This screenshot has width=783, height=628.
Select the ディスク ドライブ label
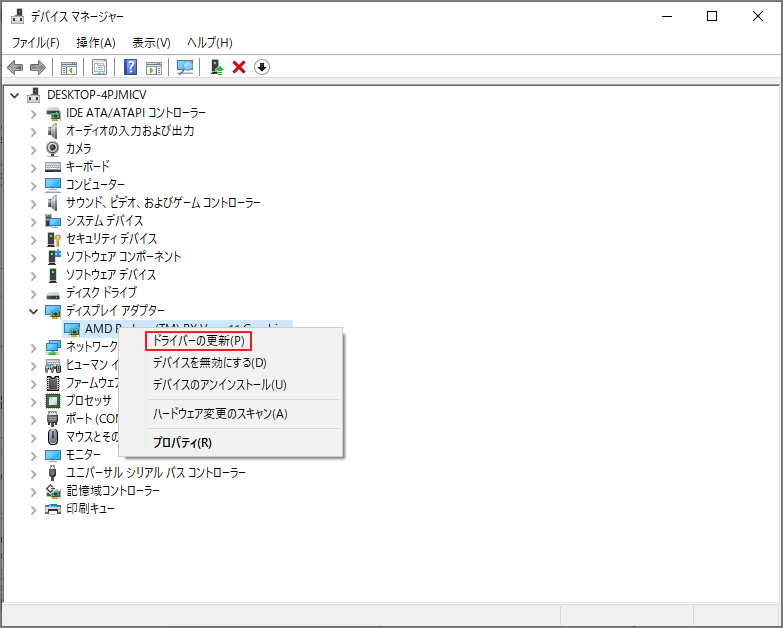[101, 293]
